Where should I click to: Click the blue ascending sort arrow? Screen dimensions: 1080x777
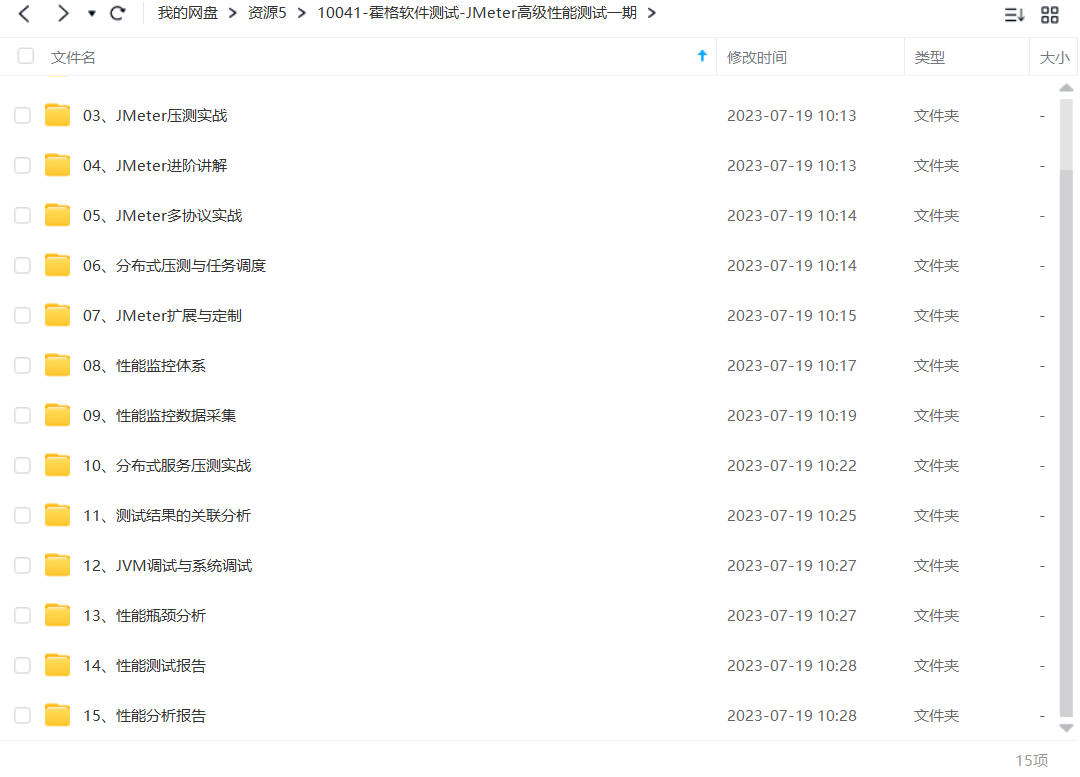point(702,56)
